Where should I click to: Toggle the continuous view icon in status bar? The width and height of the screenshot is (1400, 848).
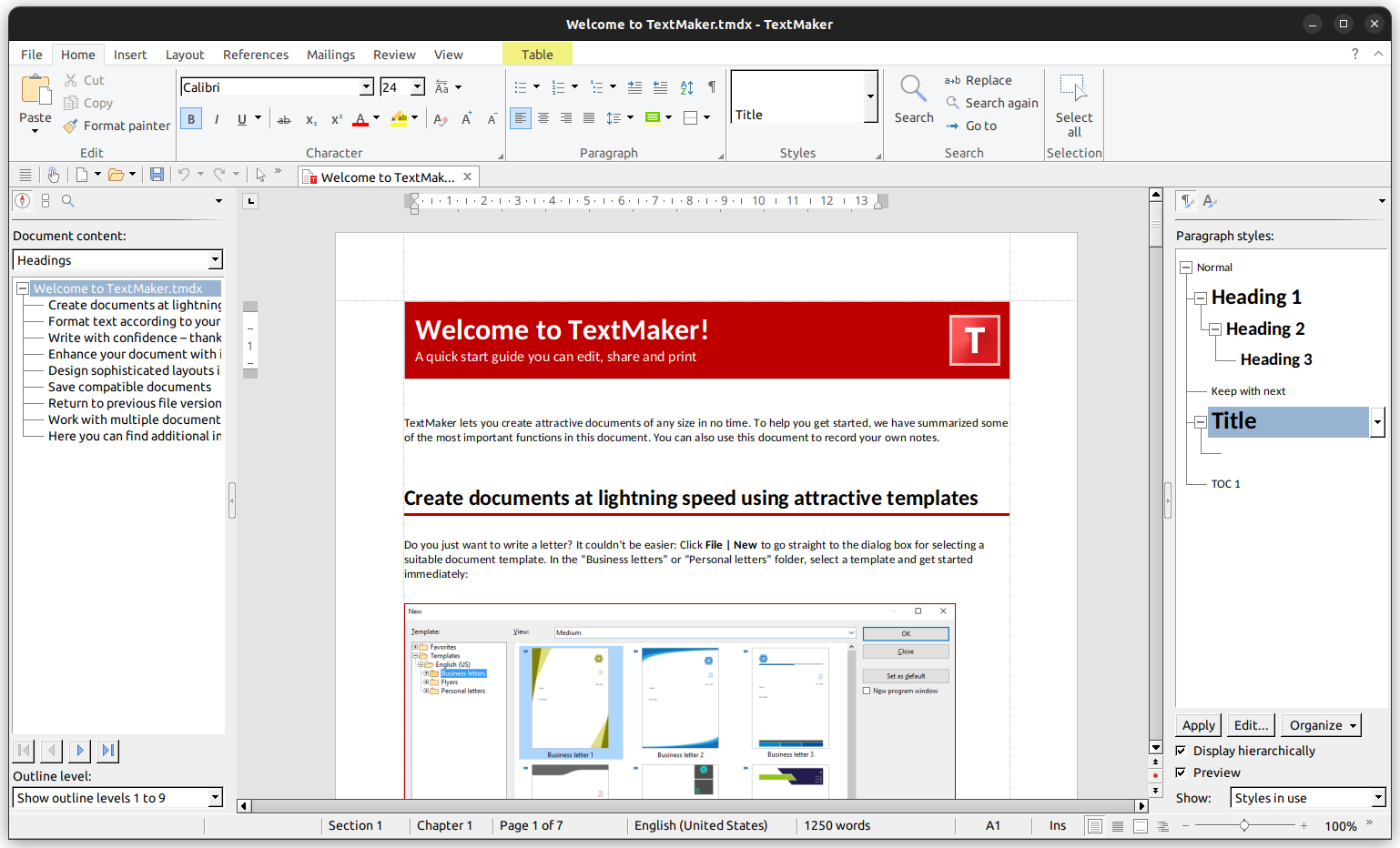(1118, 826)
